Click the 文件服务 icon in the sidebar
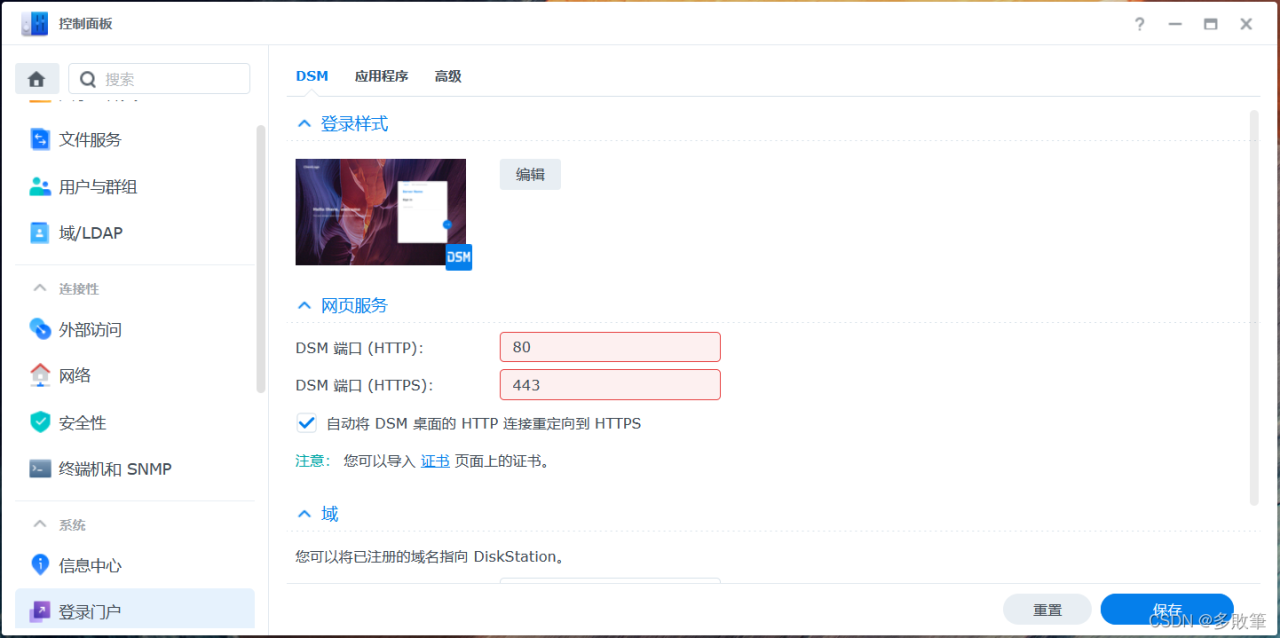This screenshot has height=638, width=1280. [x=40, y=140]
